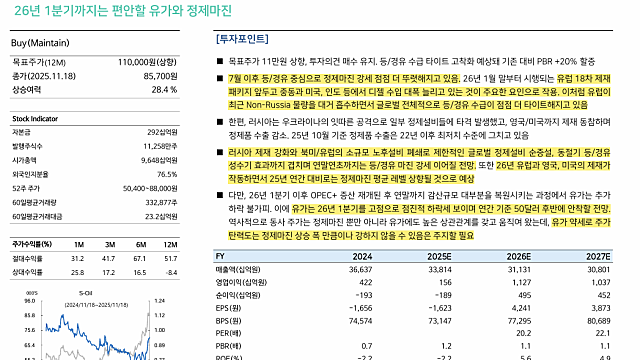Click relative return 12M value '-8.4'

tap(172, 272)
